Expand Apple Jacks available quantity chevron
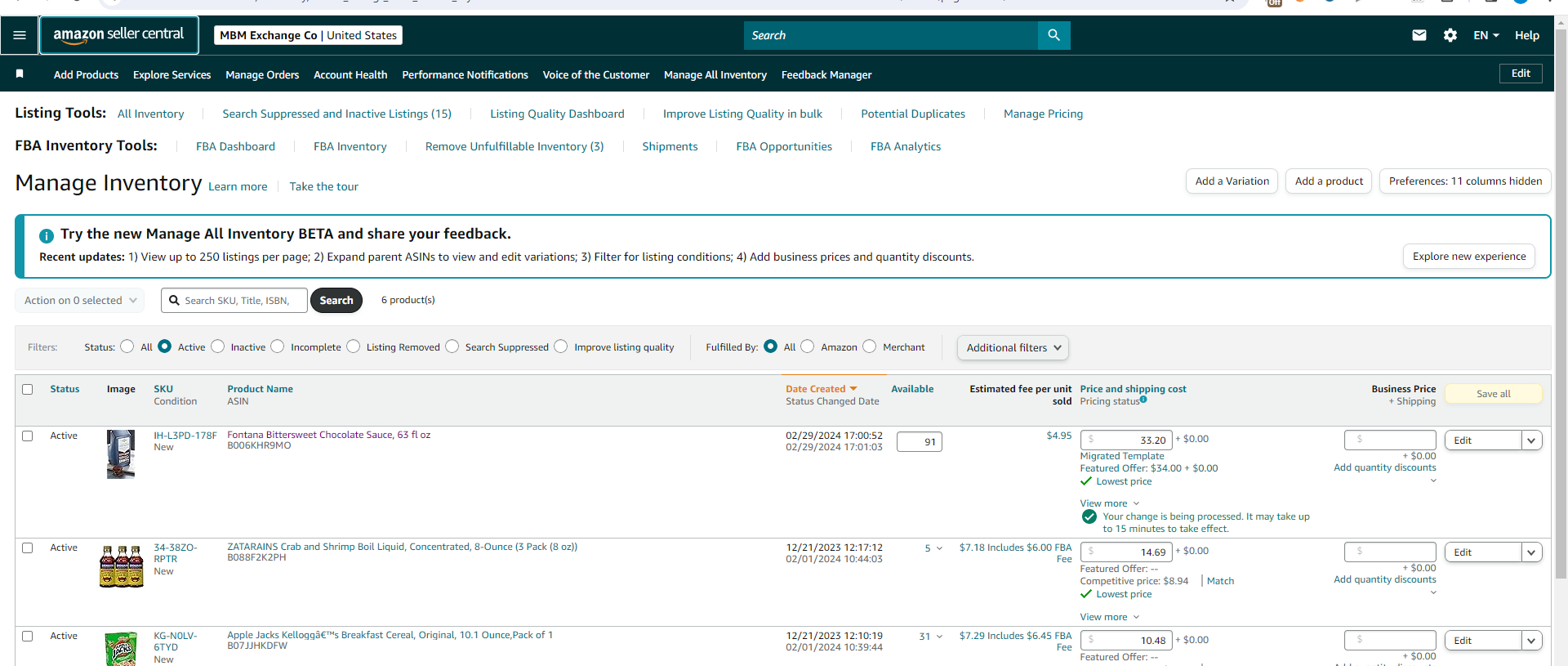The height and width of the screenshot is (666, 1568). pyautogui.click(x=939, y=637)
